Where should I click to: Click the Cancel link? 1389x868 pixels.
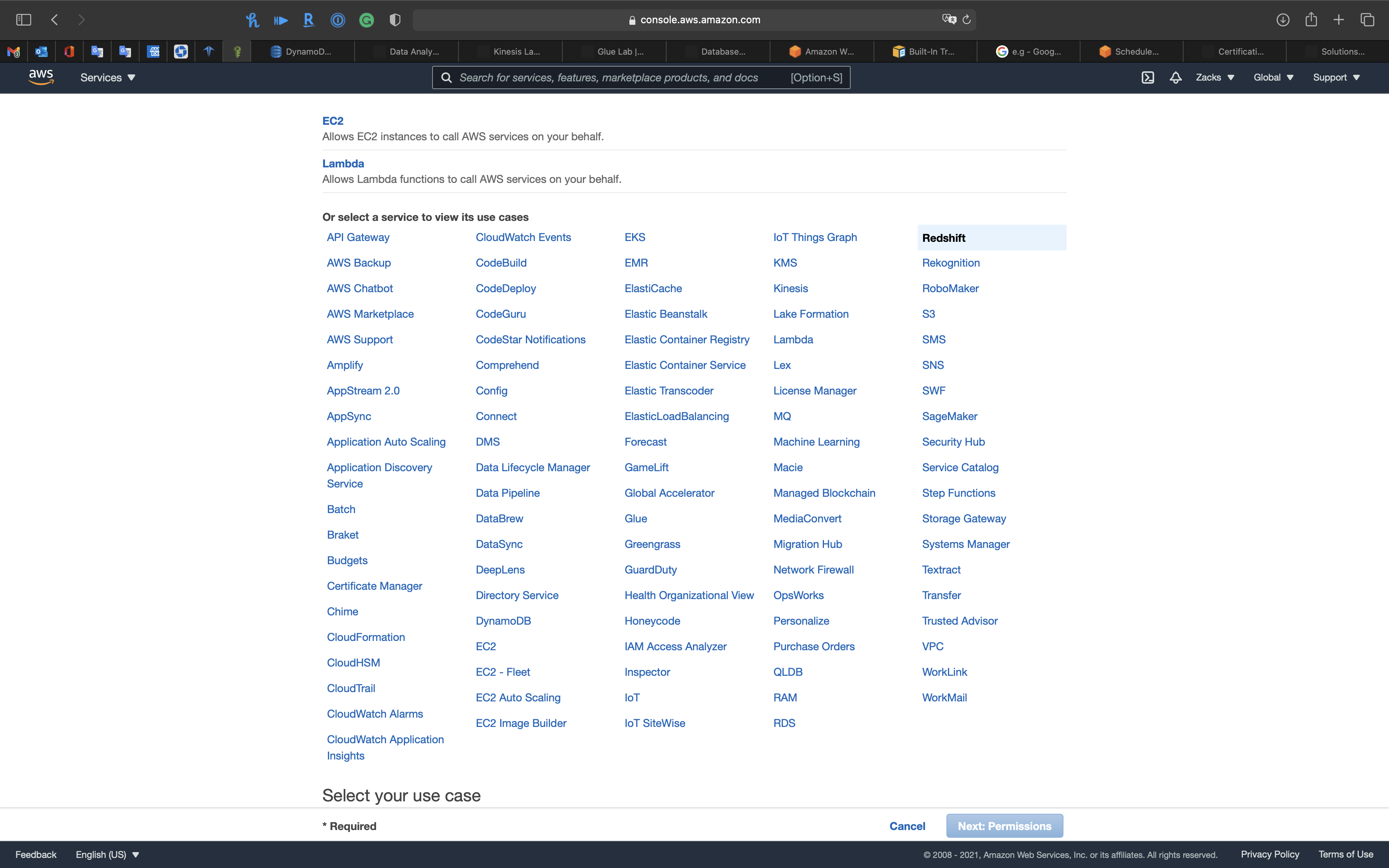907,826
